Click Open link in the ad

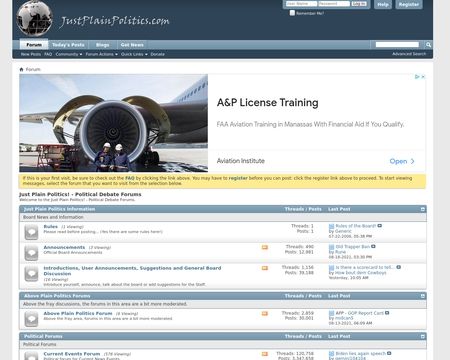(398, 161)
